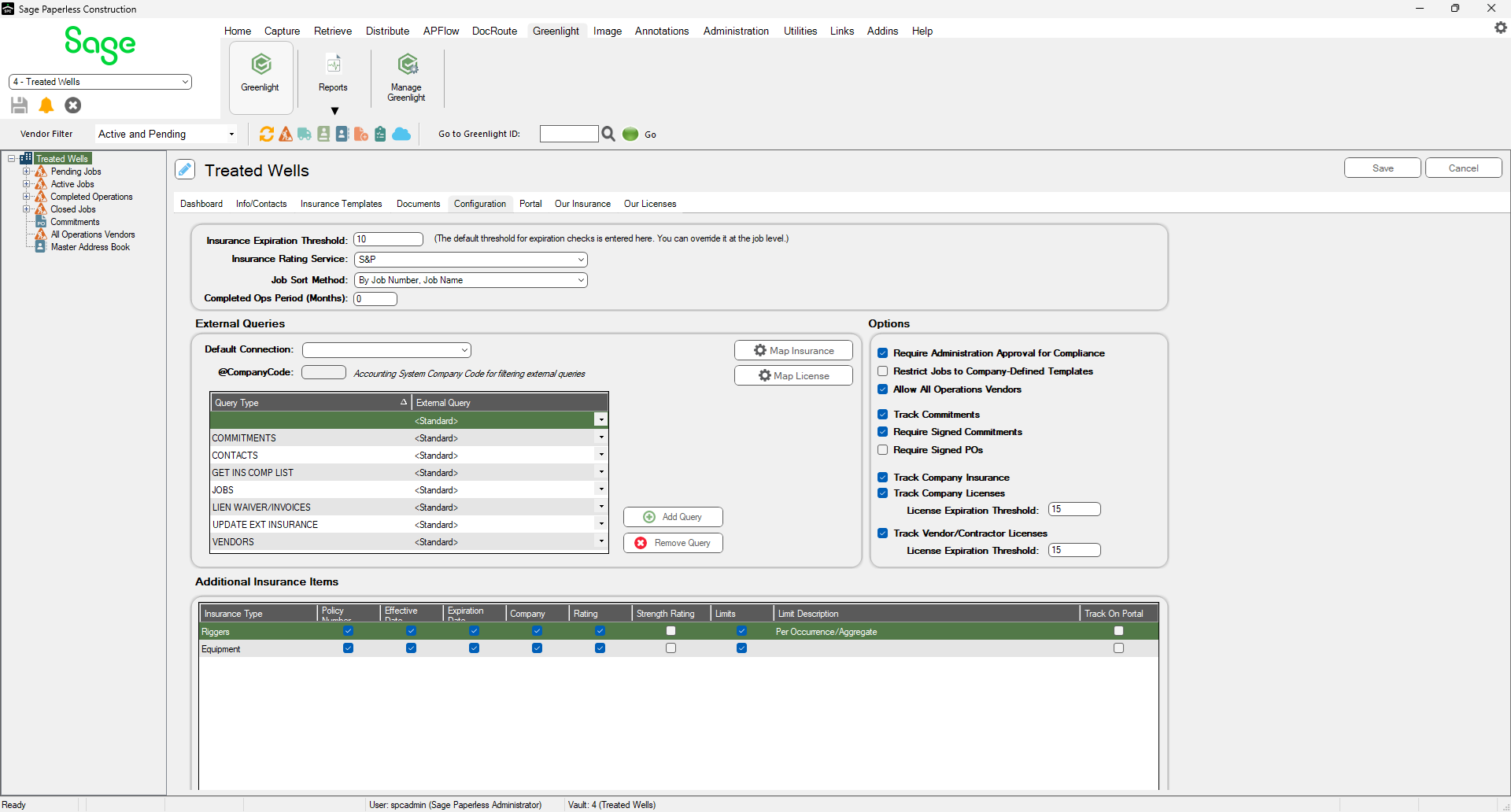Click the Remove Query button
The image size is (1511, 812).
pos(673,543)
